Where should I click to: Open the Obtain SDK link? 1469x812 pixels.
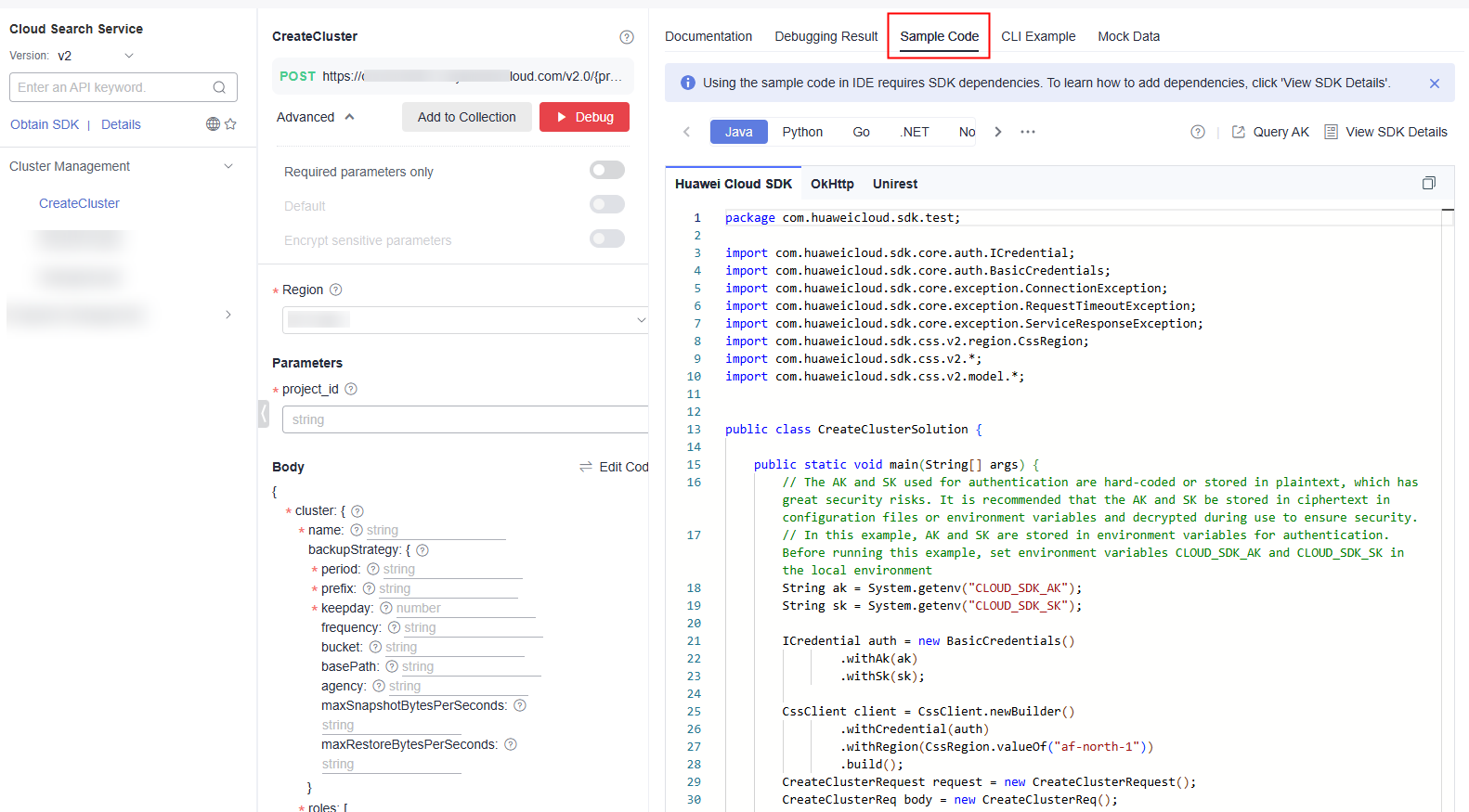(45, 124)
